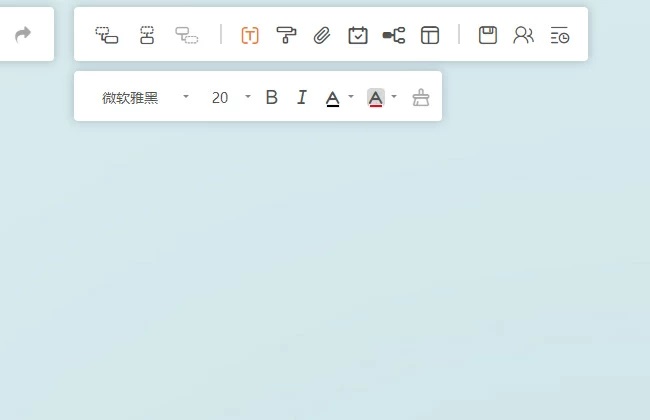Open the layout template icon
Viewport: 650px width, 420px height.
(x=430, y=35)
